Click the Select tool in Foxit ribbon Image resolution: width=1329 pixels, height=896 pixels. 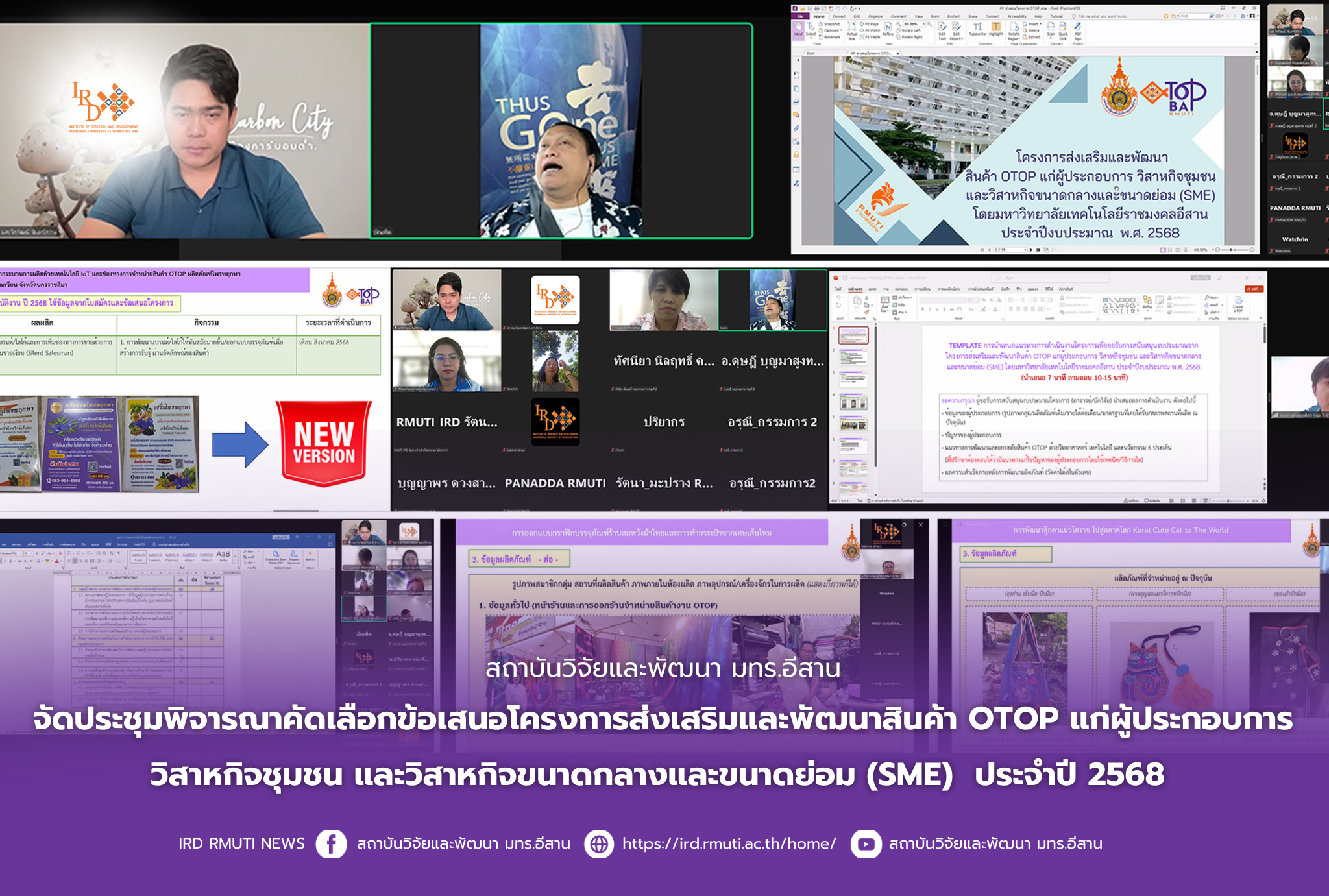tap(811, 30)
